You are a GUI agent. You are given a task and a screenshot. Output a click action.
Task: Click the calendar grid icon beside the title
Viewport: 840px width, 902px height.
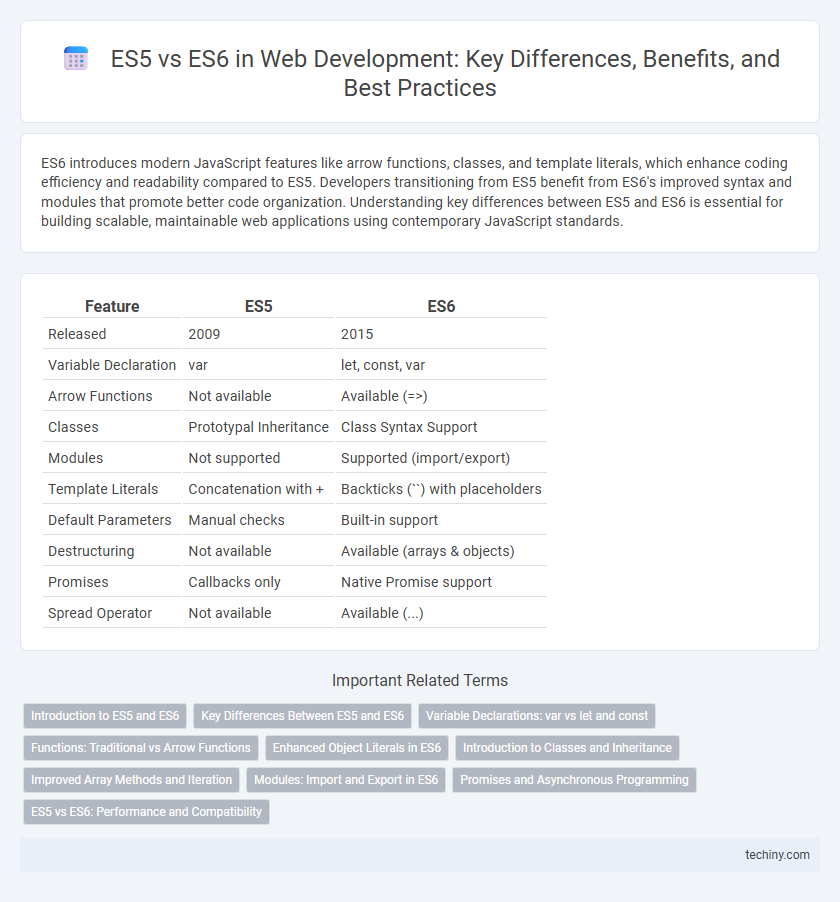tap(75, 59)
